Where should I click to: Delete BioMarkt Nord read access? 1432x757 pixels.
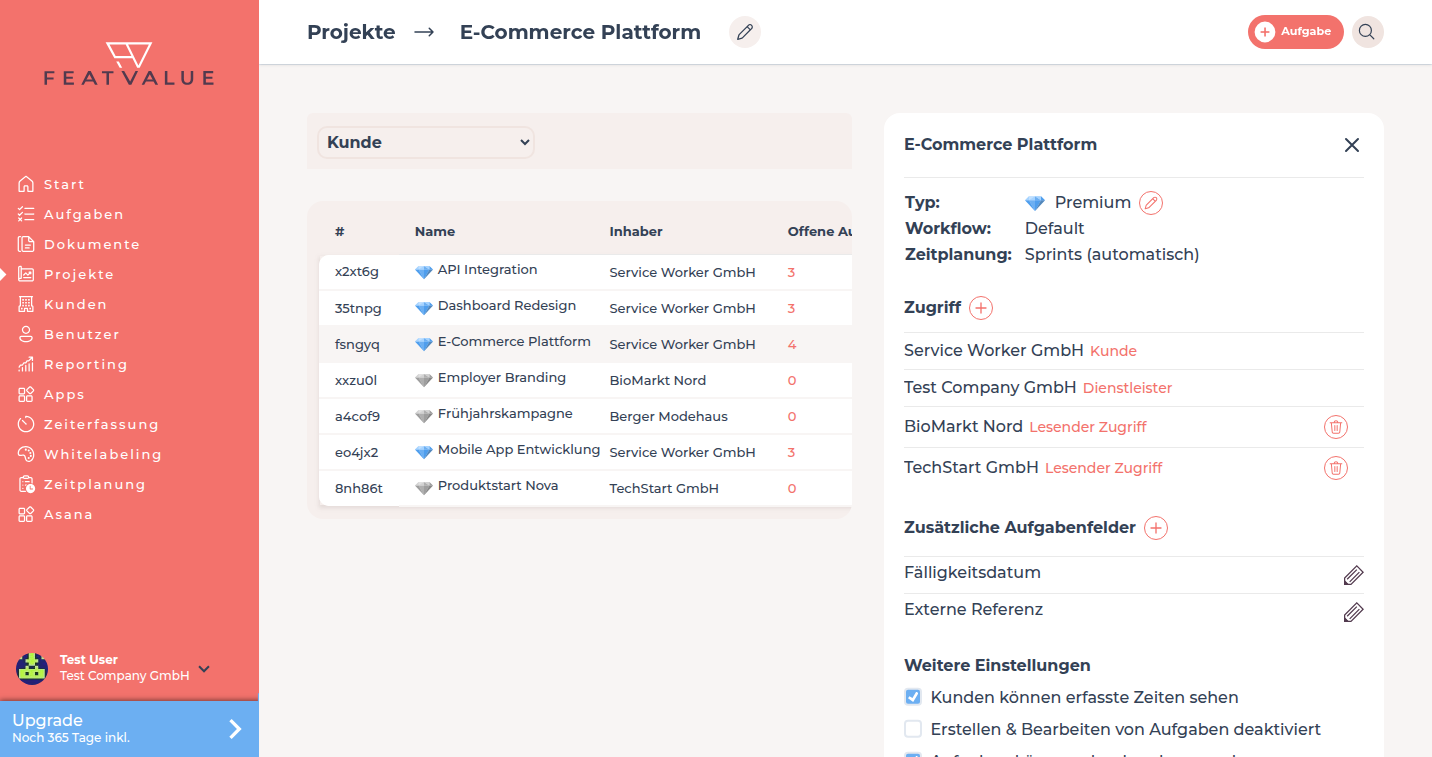pos(1336,427)
